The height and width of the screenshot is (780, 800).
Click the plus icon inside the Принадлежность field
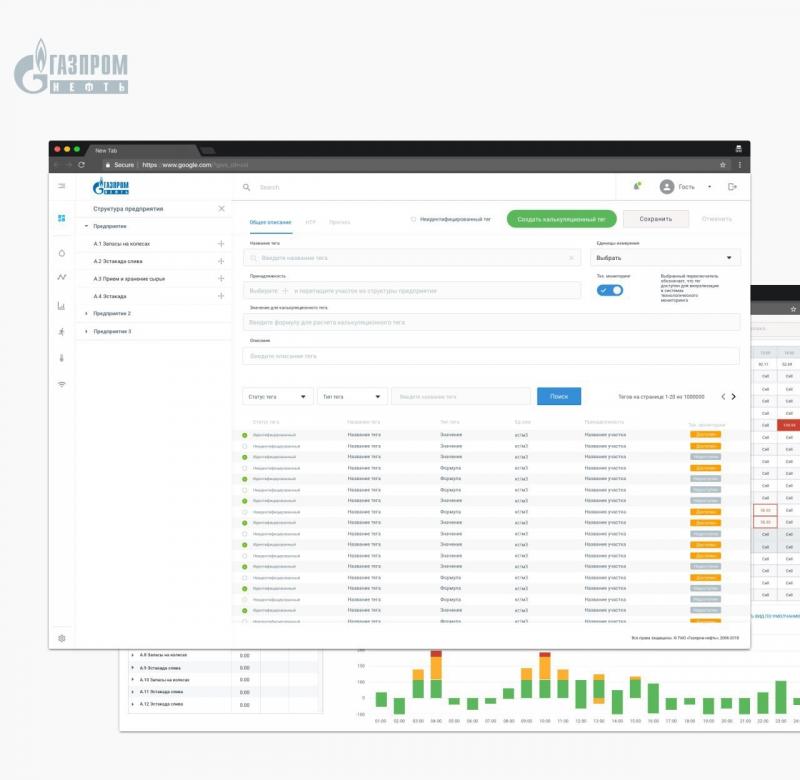[285, 291]
